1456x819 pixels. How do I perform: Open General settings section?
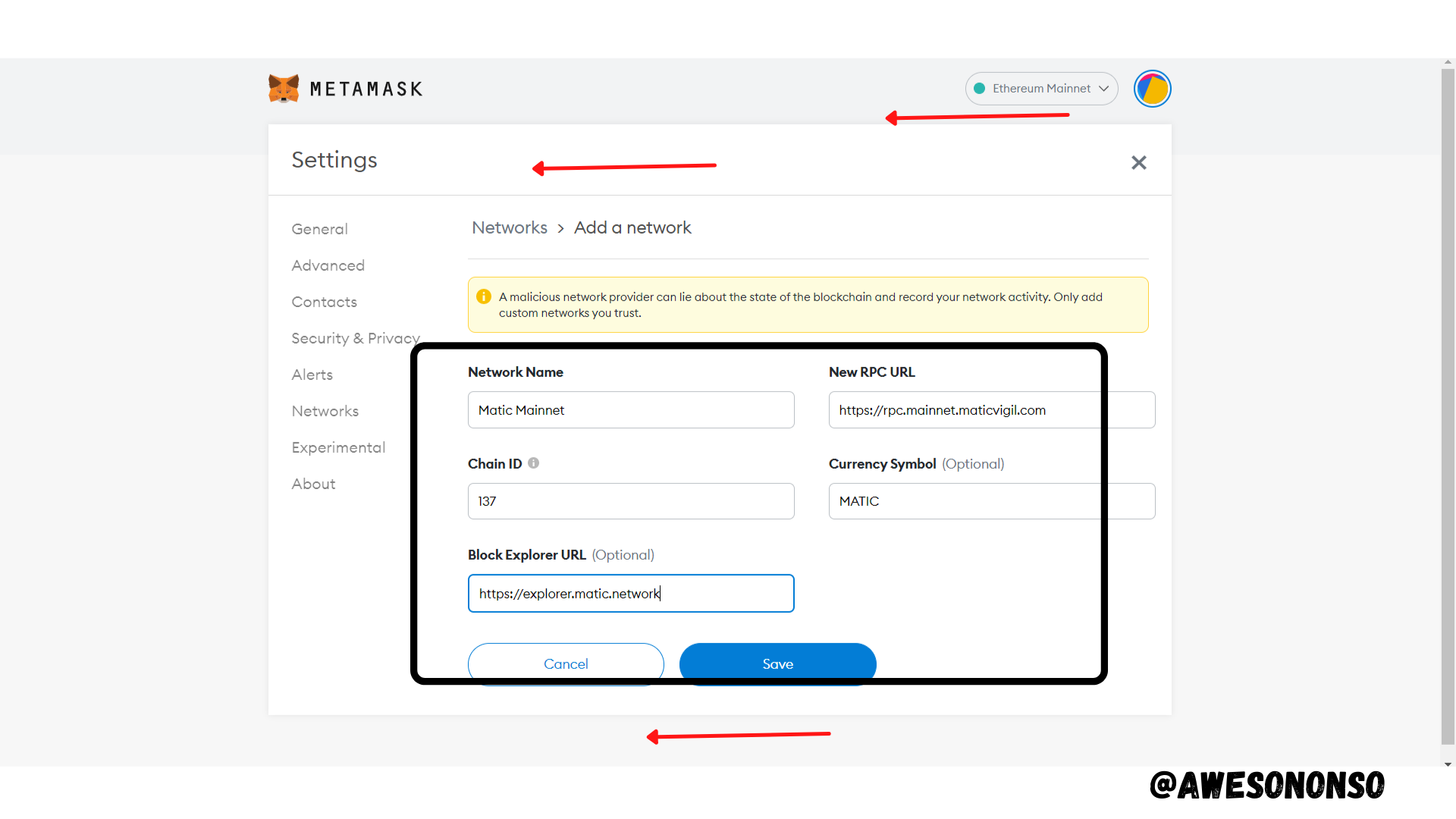click(320, 229)
